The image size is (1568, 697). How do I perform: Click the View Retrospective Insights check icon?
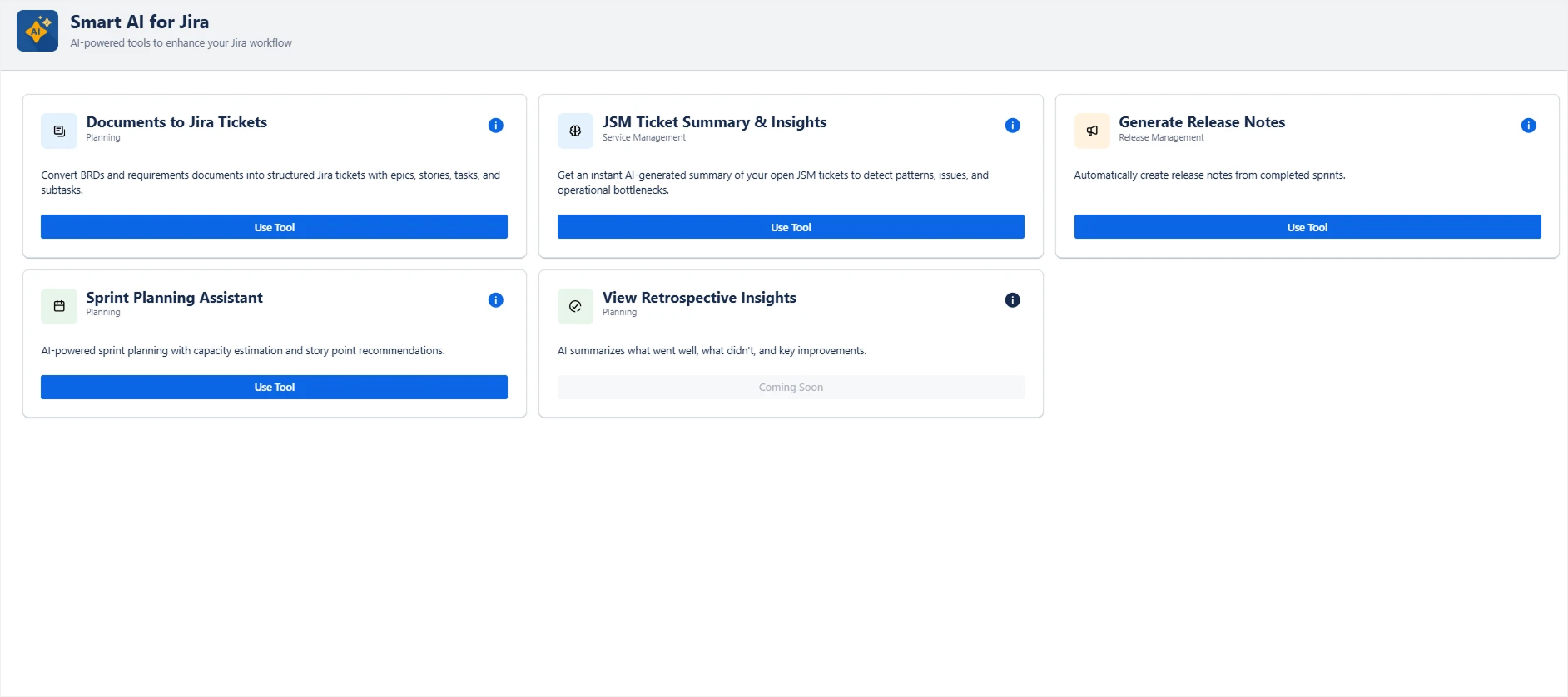pyautogui.click(x=575, y=306)
